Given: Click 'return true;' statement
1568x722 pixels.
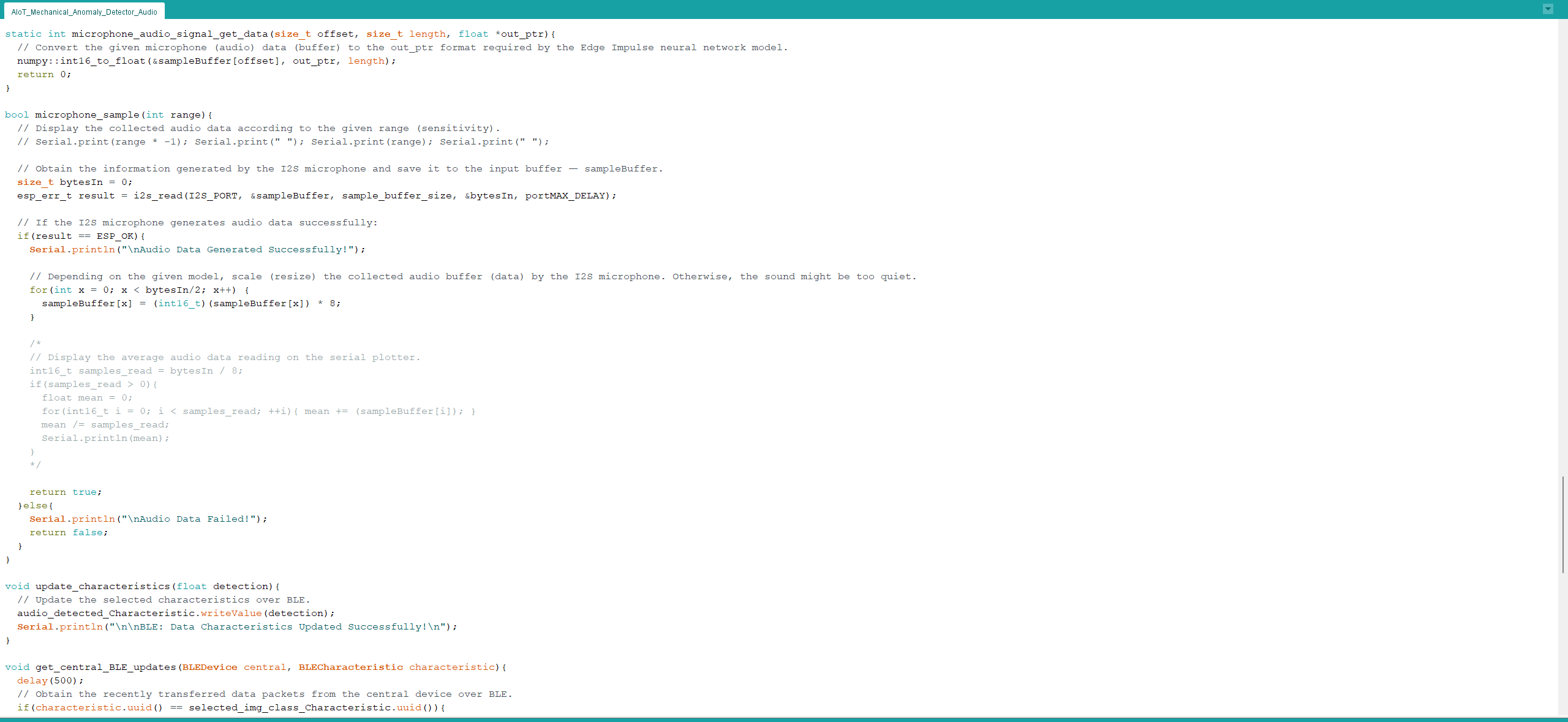Looking at the screenshot, I should pos(66,492).
